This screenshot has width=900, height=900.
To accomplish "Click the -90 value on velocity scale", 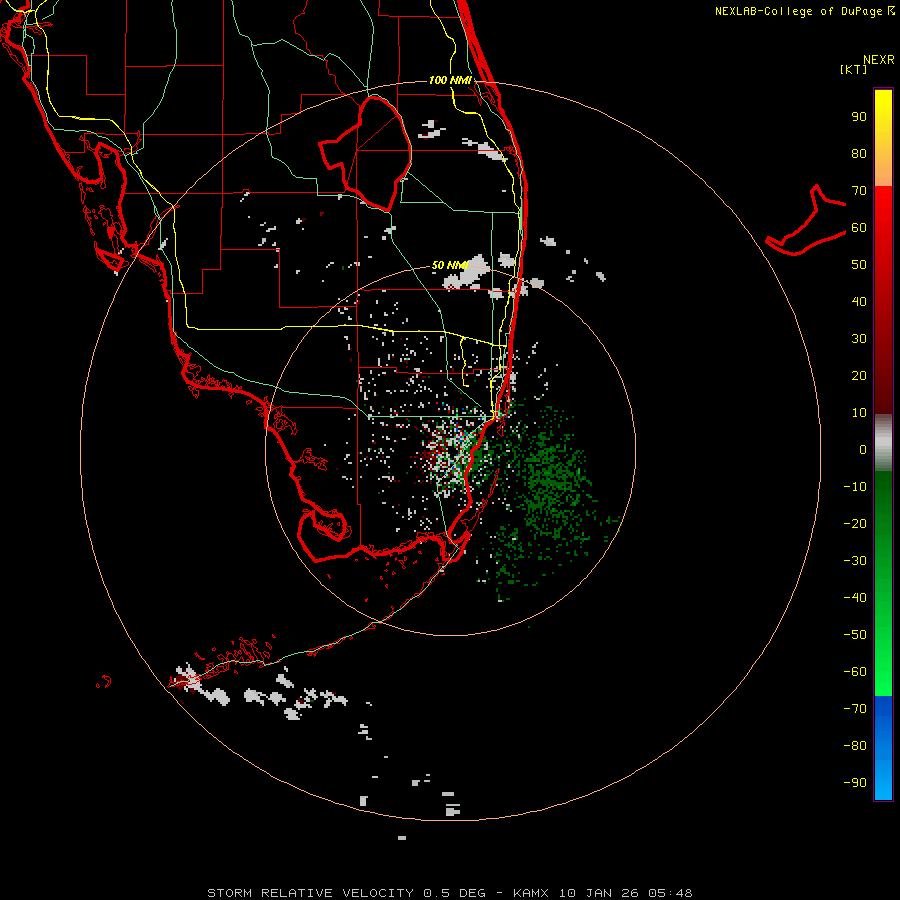I will [855, 783].
